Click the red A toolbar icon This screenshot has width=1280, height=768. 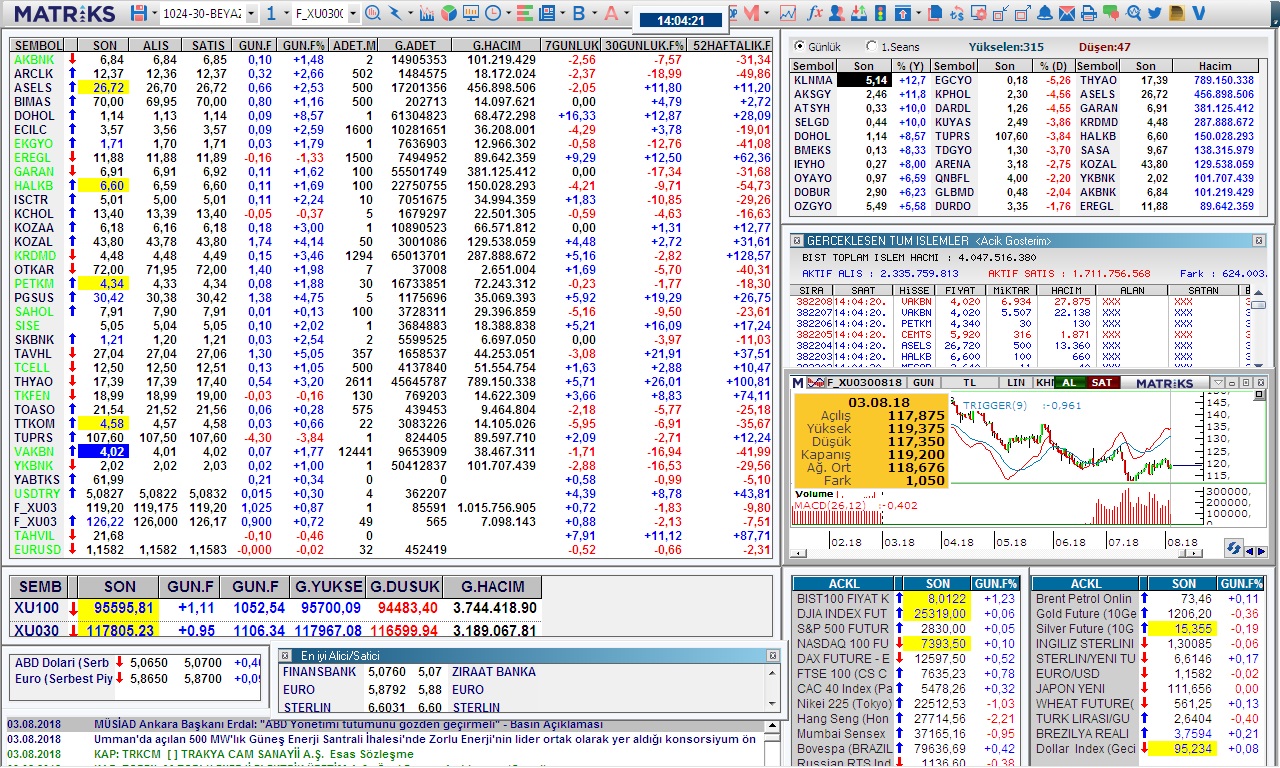pos(610,13)
